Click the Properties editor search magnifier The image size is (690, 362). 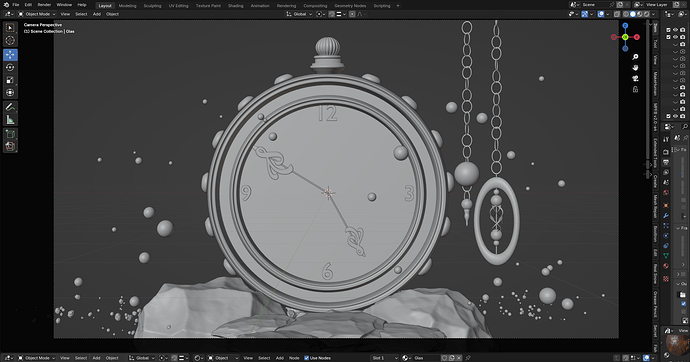[x=684, y=127]
